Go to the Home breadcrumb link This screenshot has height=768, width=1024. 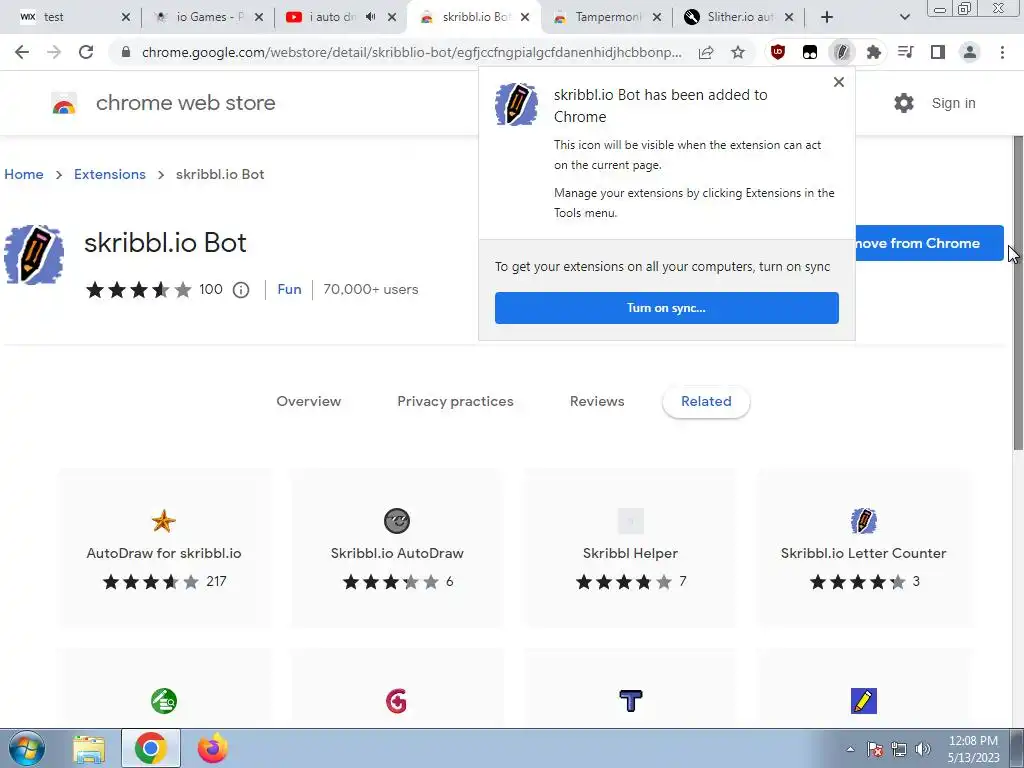(24, 174)
